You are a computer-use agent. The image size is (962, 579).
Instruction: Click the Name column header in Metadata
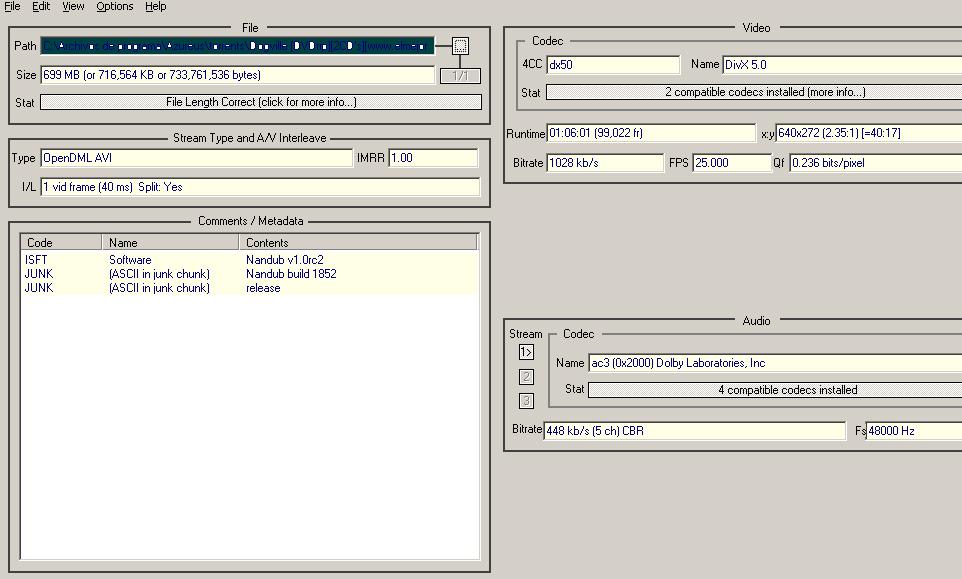click(x=170, y=242)
